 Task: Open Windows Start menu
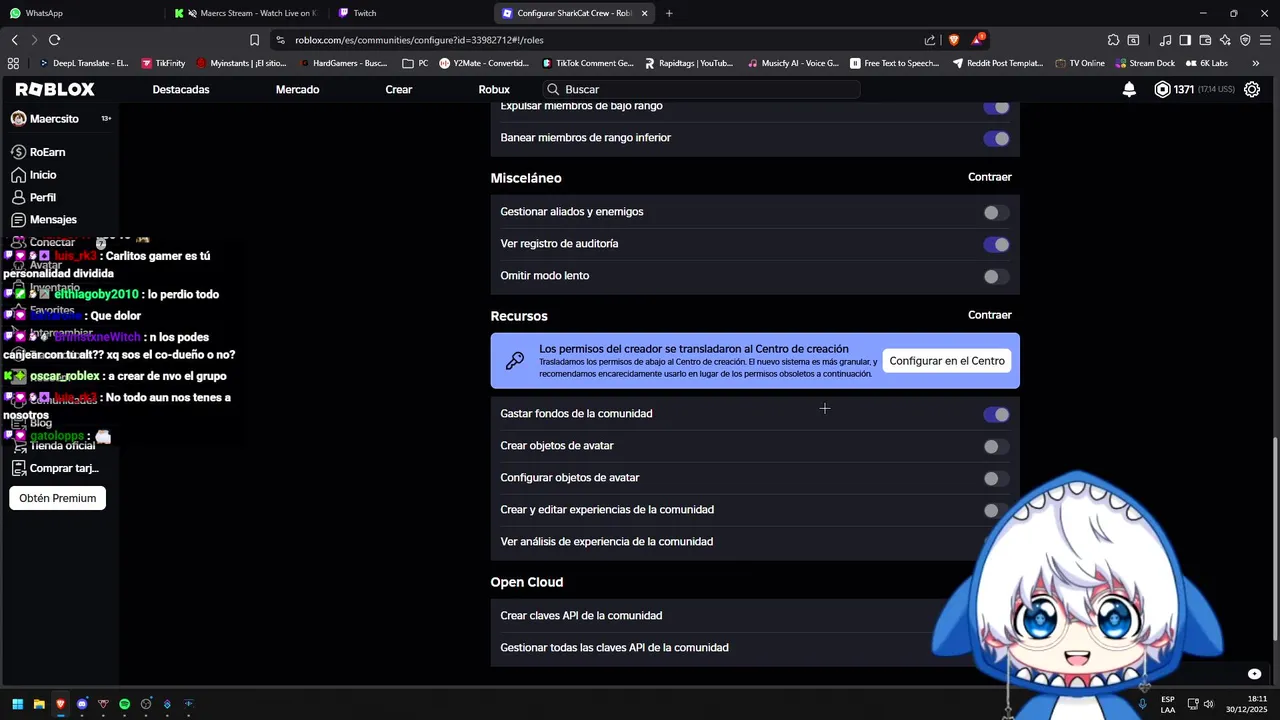pyautogui.click(x=17, y=704)
